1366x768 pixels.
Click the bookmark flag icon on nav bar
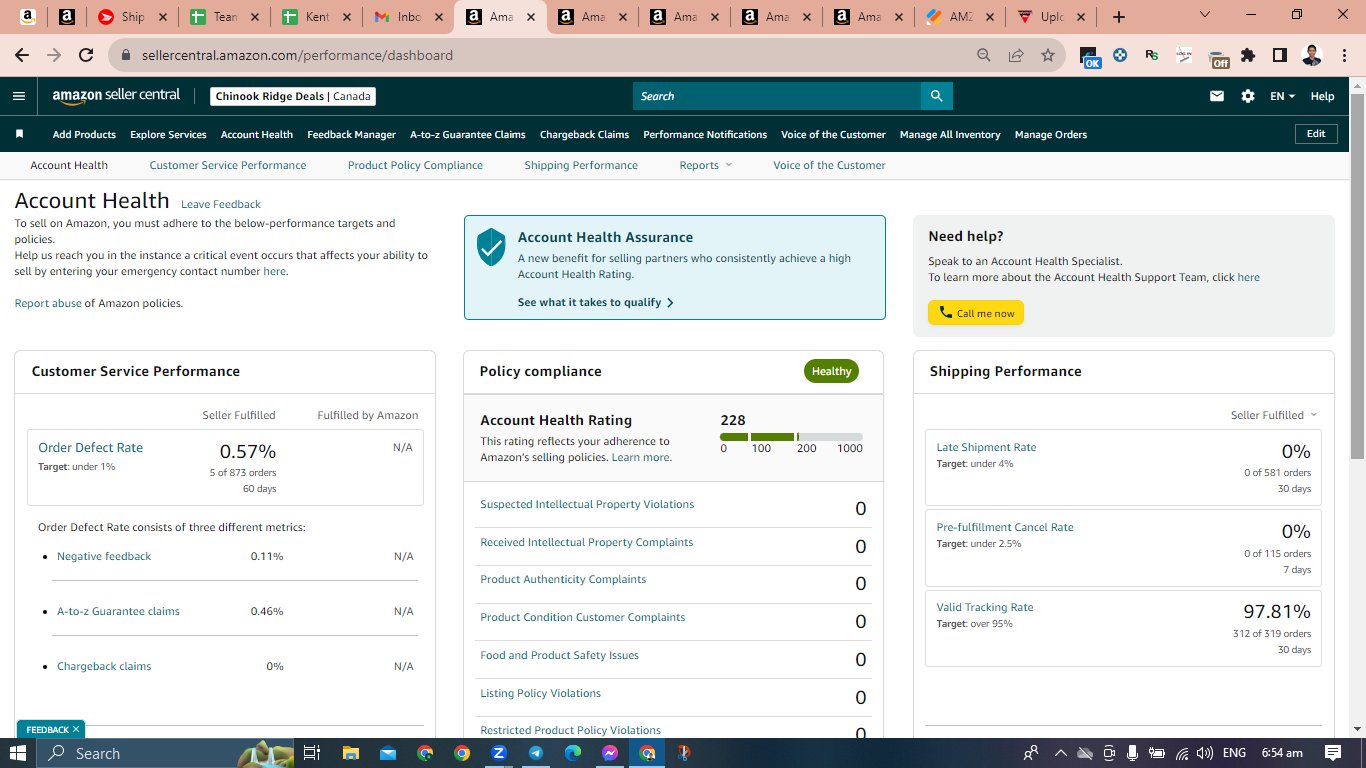pyautogui.click(x=19, y=134)
